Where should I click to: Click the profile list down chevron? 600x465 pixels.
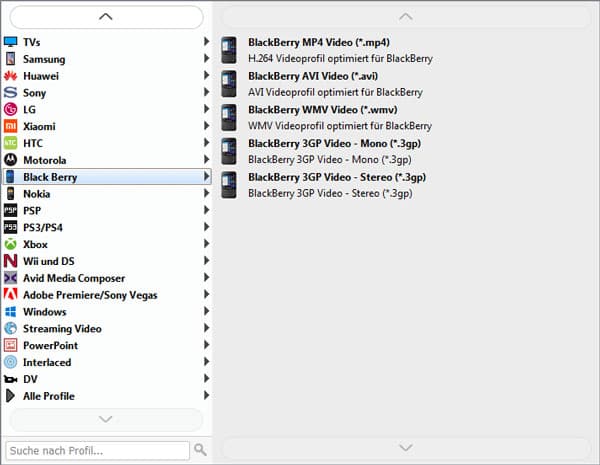(405, 447)
